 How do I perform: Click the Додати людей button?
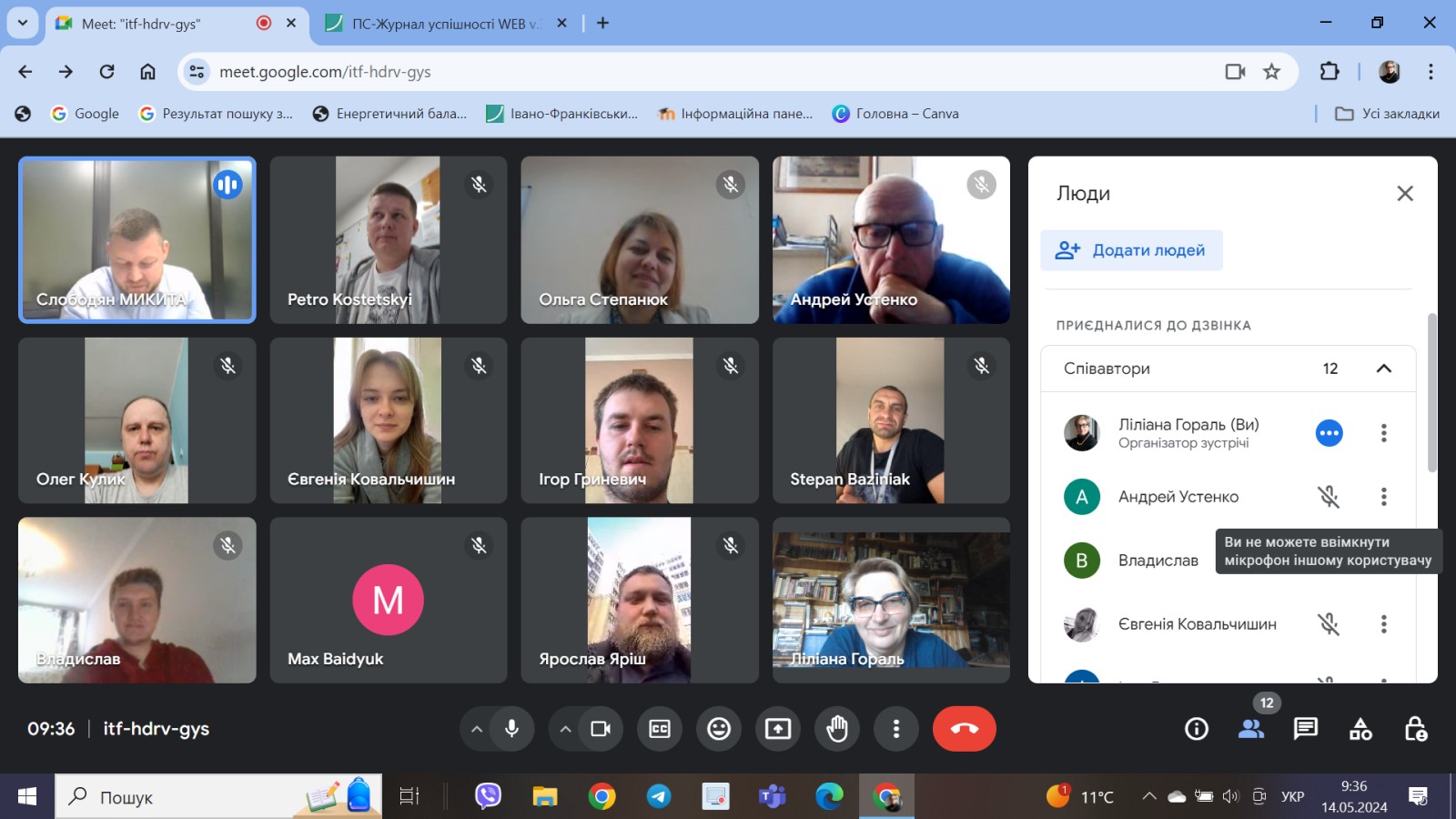coord(1131,250)
